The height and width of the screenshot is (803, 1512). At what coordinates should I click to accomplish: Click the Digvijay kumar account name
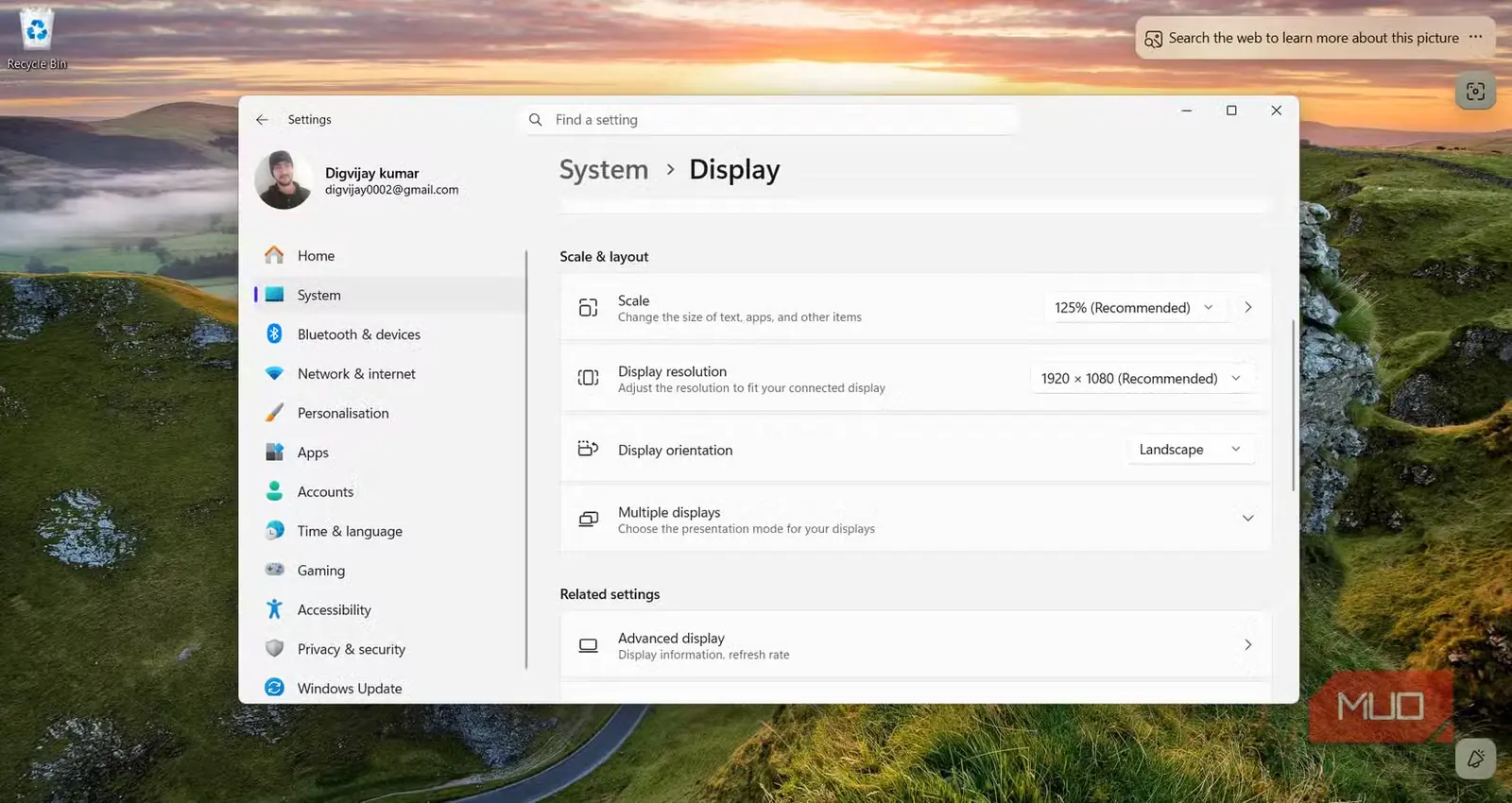click(372, 173)
